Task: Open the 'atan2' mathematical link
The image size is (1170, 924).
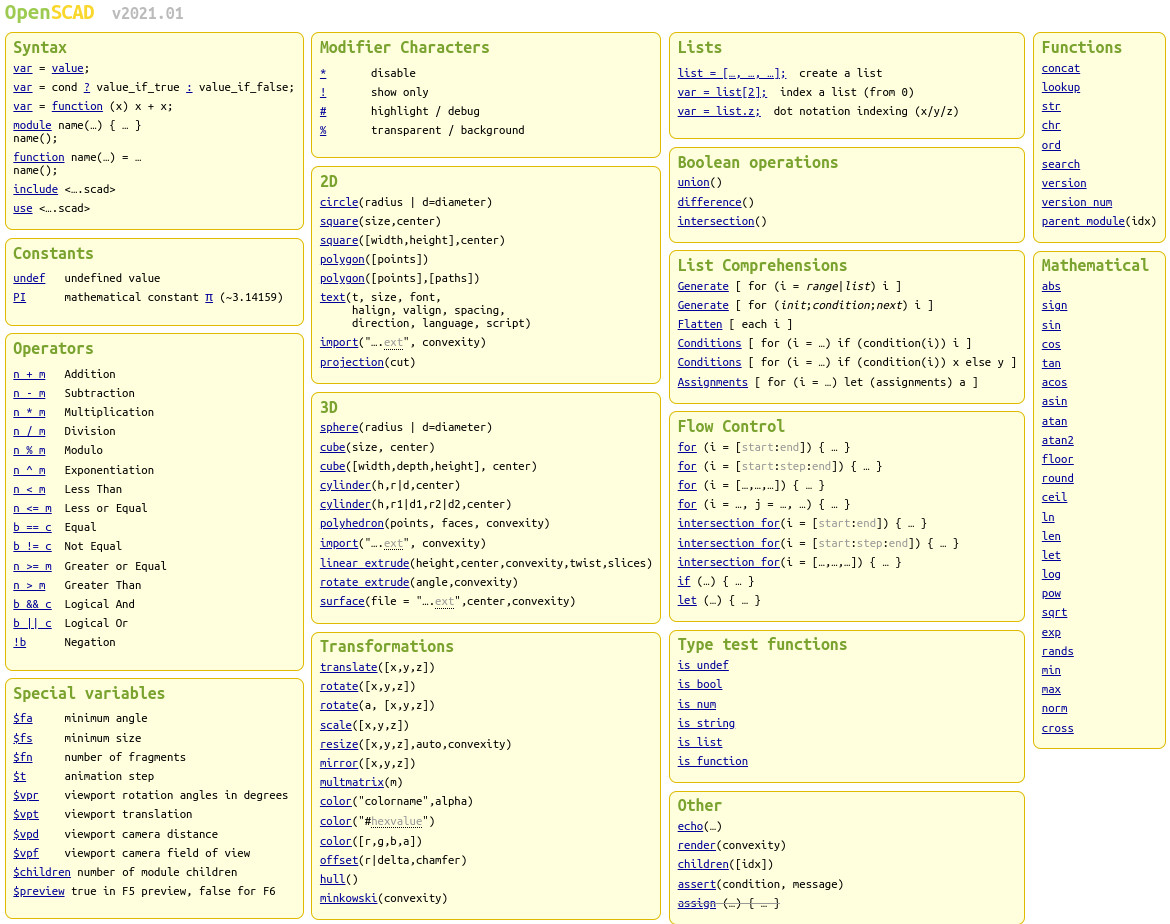Action: 1057,441
